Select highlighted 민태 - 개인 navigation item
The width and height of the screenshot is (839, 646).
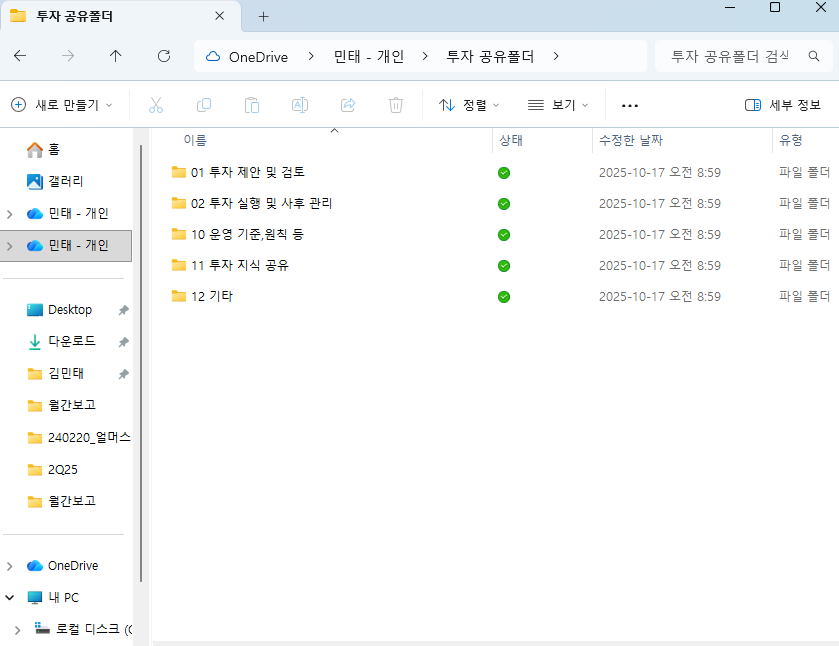[x=66, y=246]
